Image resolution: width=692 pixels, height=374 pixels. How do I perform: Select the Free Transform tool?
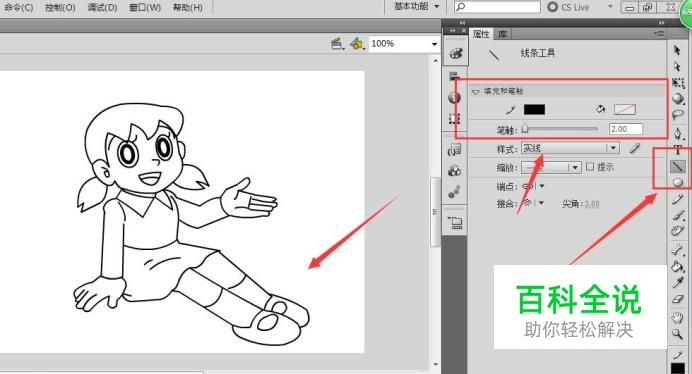coord(678,83)
